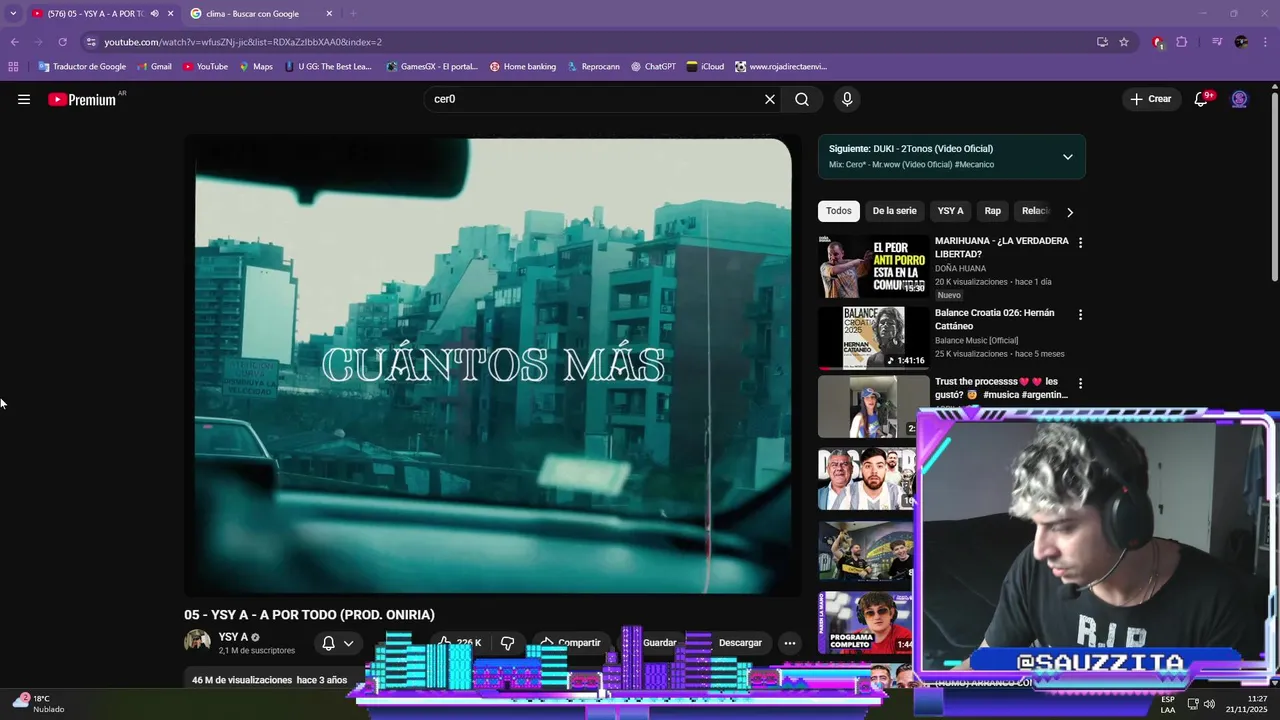Open the media controls toolbar icon
Screen dimensions: 1280x720
(x=1217, y=42)
